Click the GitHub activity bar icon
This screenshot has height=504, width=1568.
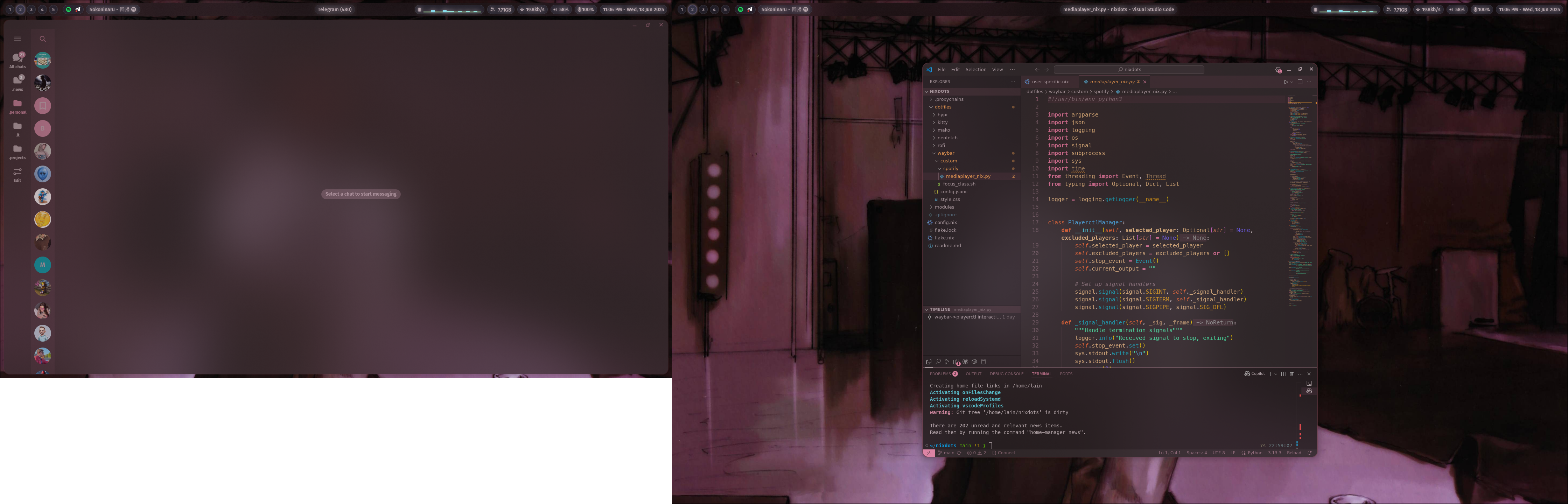pyautogui.click(x=965, y=362)
